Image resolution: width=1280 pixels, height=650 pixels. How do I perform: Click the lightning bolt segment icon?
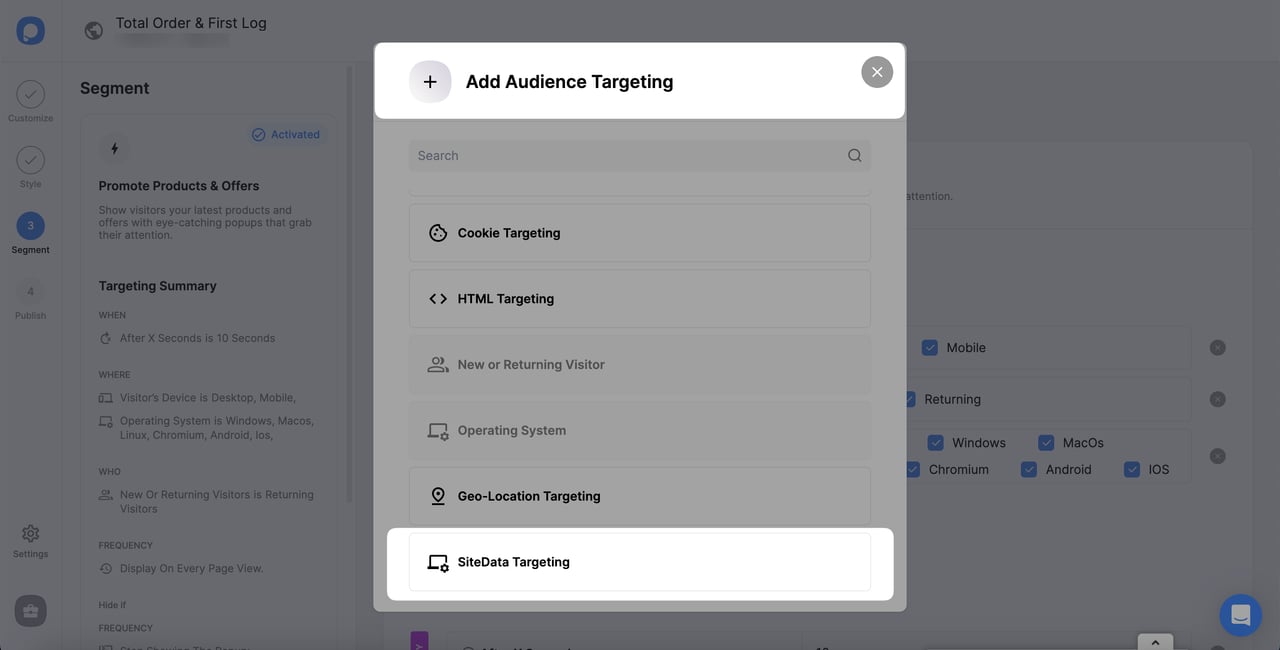[114, 149]
